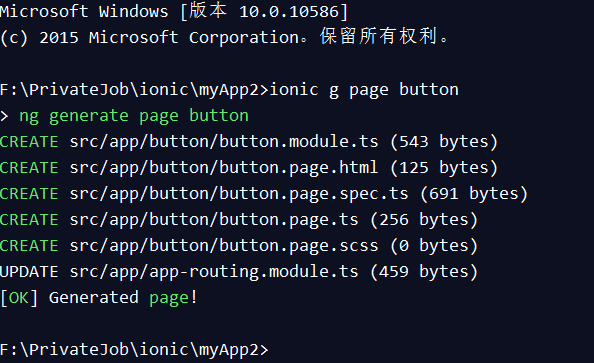
Task: Select the button.page.scss file path
Action: (x=224, y=246)
